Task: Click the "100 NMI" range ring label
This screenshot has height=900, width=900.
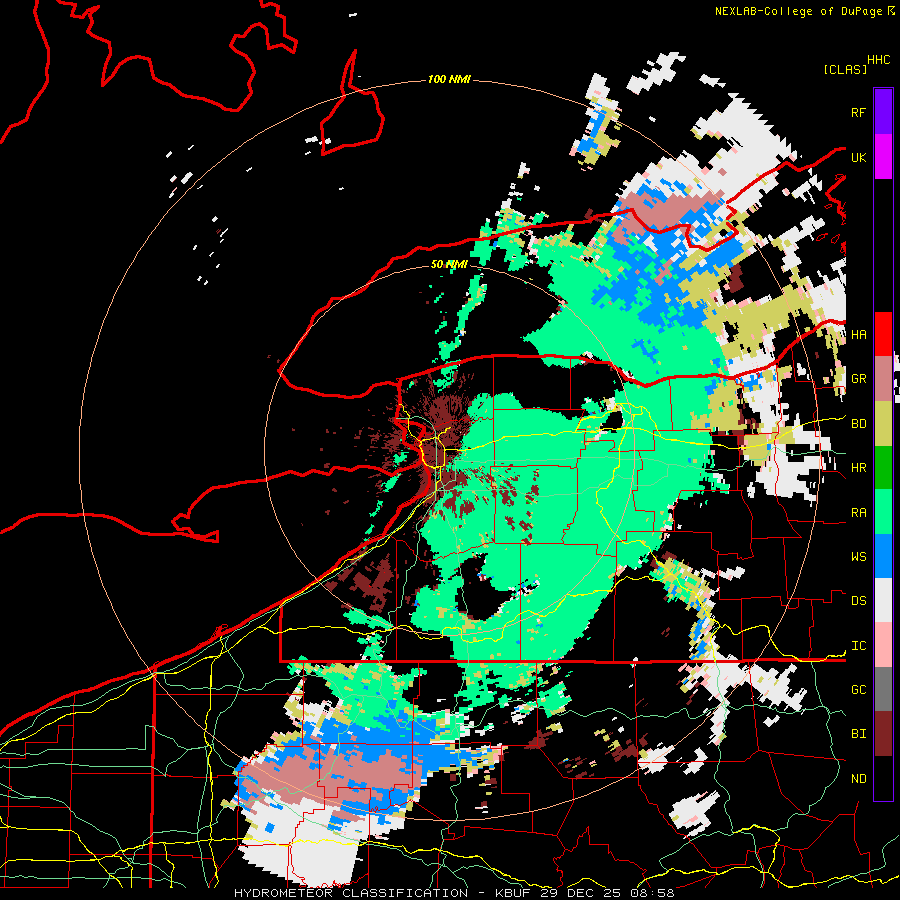Action: click(449, 79)
